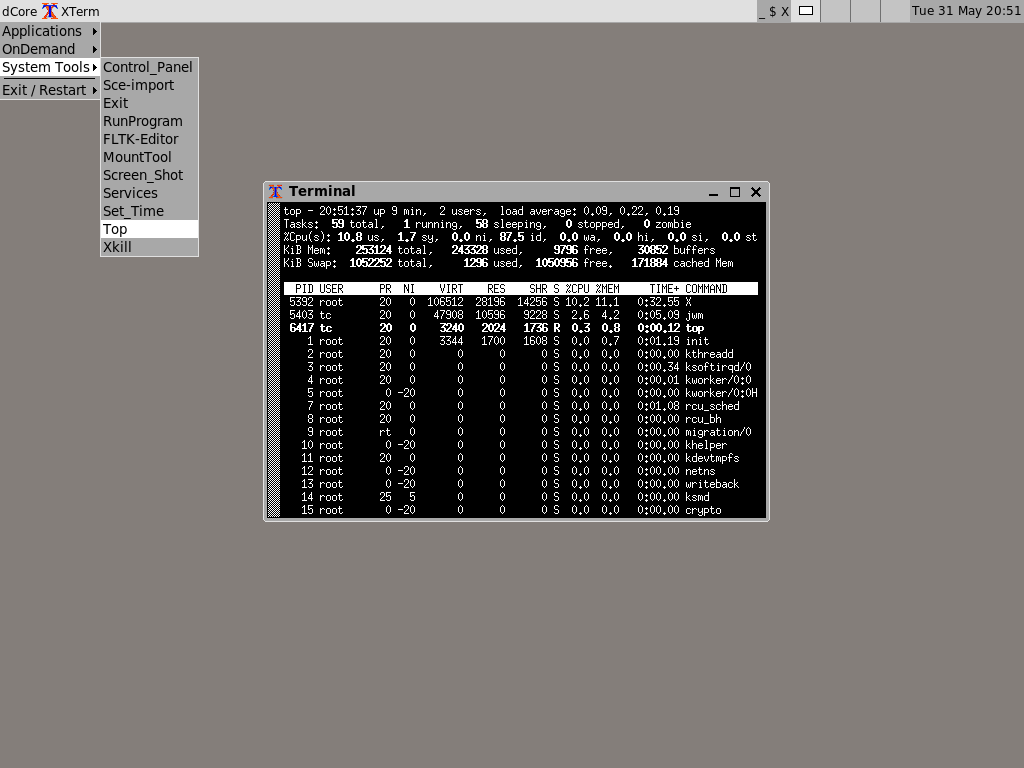1024x768 pixels.
Task: Select Screen_Shot in the System Tools menu
Action: tap(143, 175)
